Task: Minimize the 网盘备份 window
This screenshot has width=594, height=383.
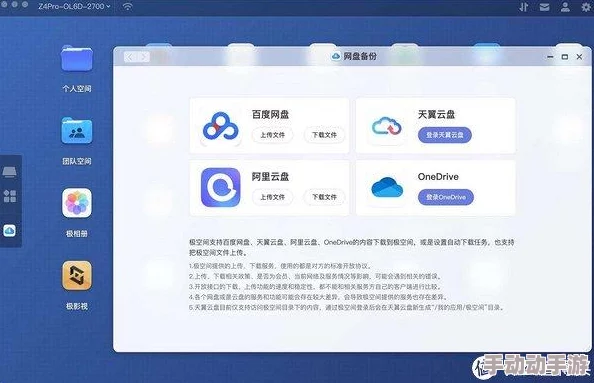Action: [550, 57]
